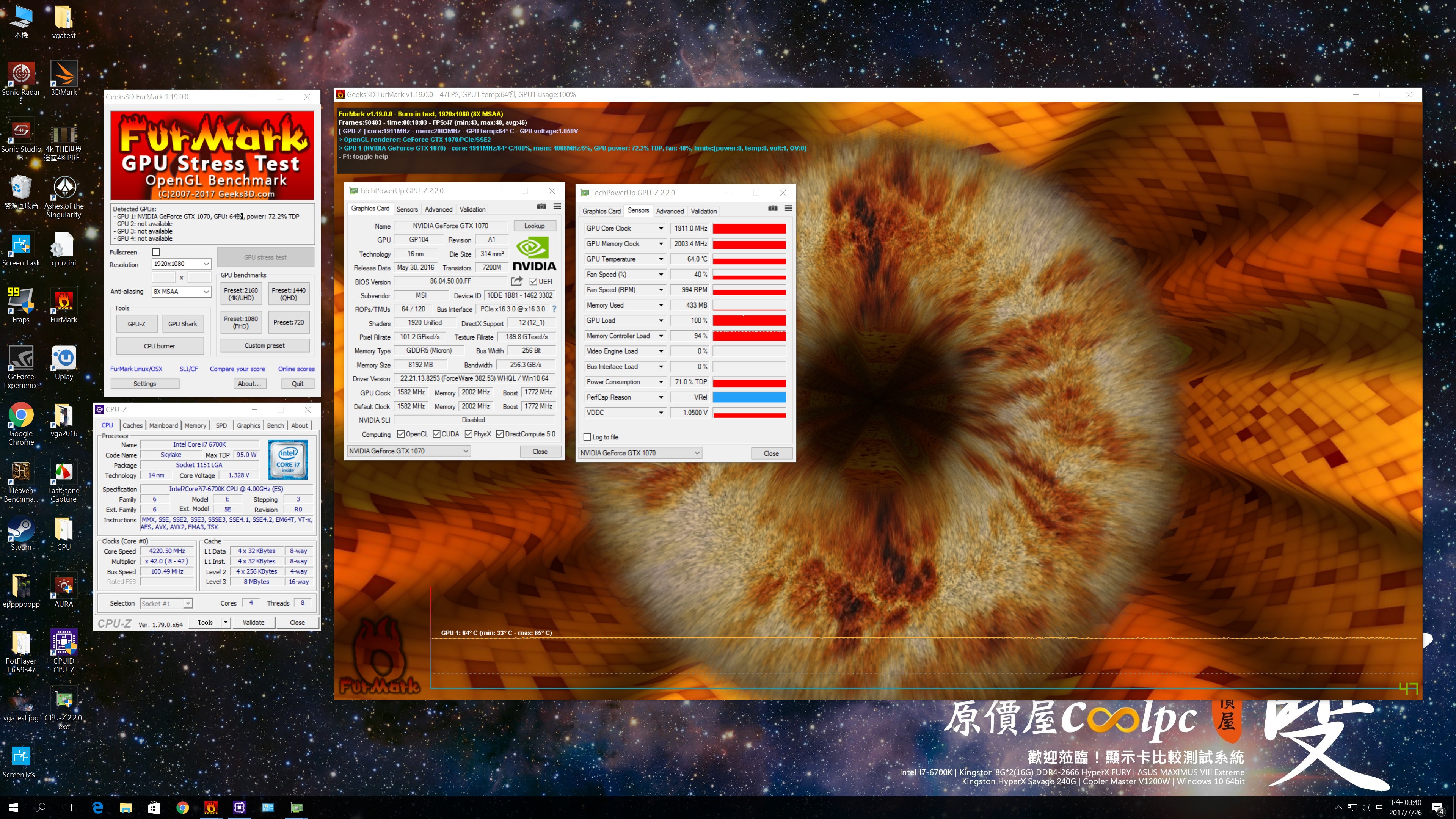This screenshot has height=819, width=1456.
Task: Select the AURA desktop icon
Action: [x=64, y=590]
